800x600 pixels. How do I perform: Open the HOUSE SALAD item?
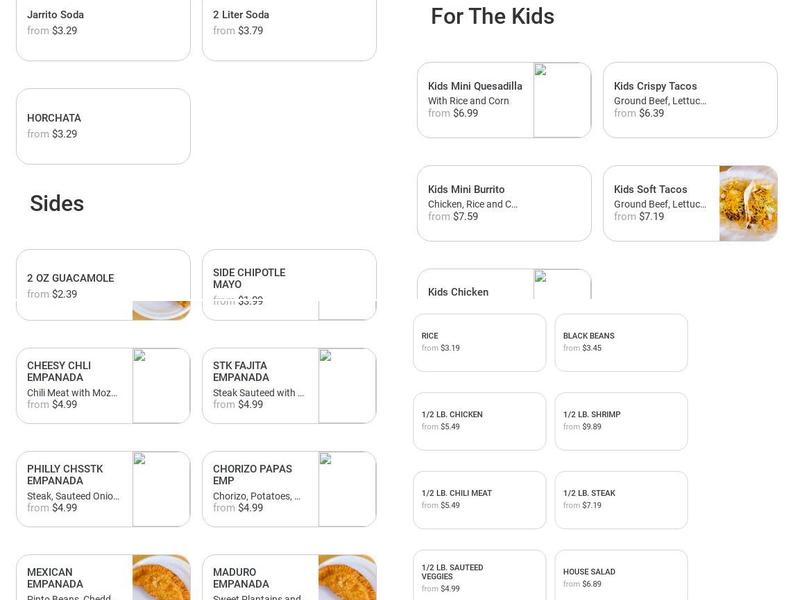[621, 577]
